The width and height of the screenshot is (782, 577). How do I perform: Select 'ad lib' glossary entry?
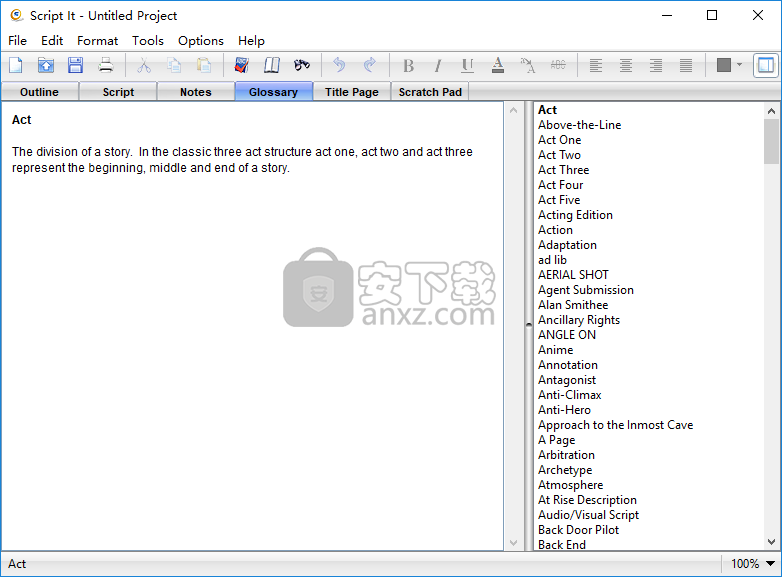tap(552, 260)
